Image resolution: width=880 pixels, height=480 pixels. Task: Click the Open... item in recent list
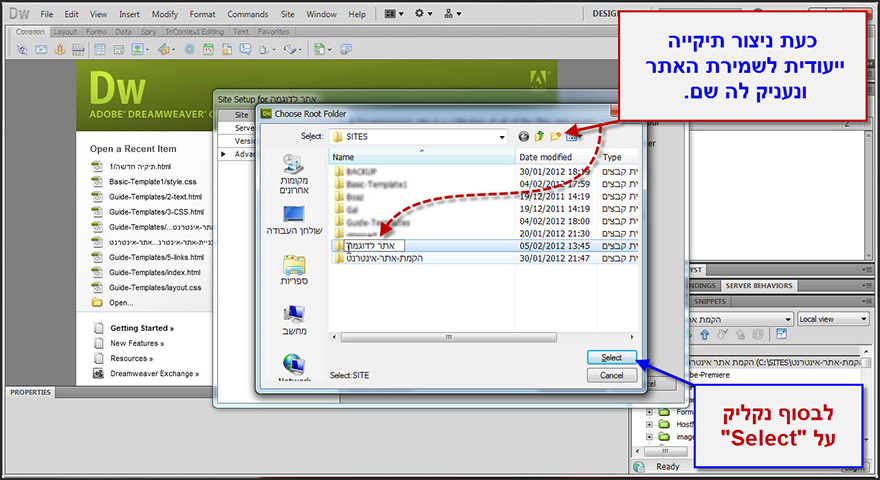tap(121, 303)
